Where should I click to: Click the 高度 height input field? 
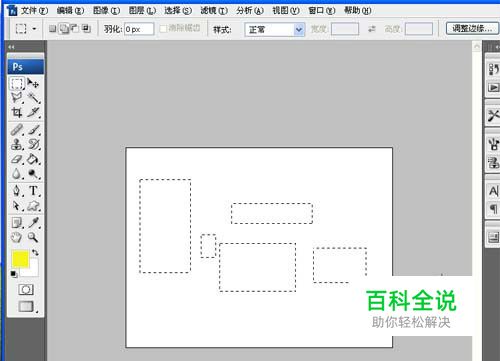click(419, 29)
